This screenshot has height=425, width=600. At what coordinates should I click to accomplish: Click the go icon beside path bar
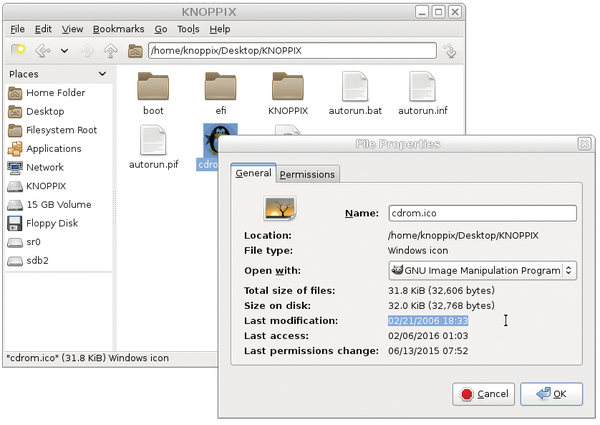(450, 51)
